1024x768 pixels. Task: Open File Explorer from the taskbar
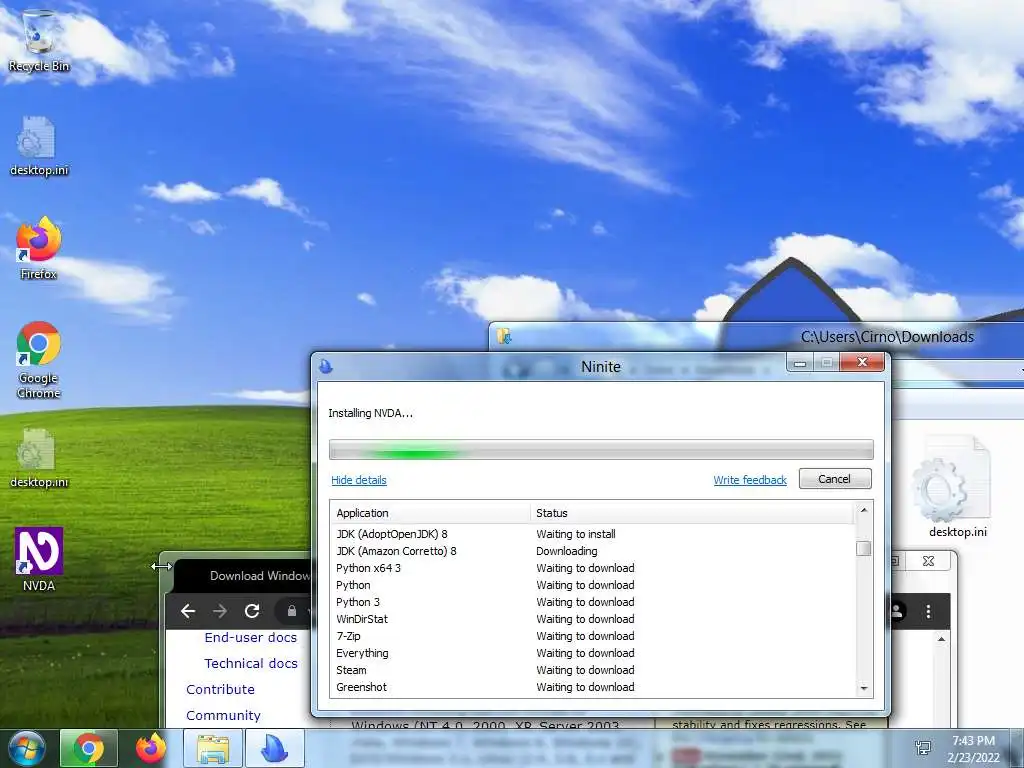pos(213,748)
